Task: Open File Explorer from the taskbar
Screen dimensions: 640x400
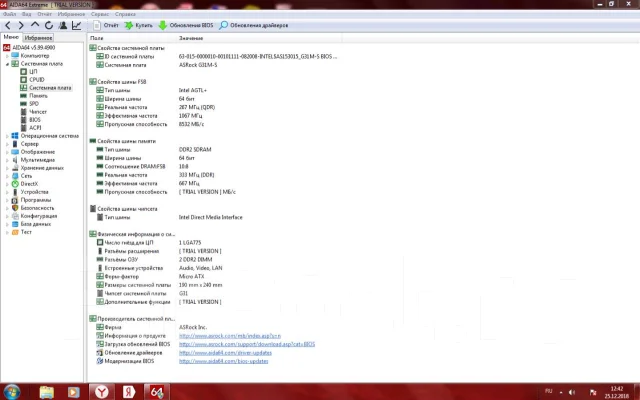Action: click(x=47, y=392)
